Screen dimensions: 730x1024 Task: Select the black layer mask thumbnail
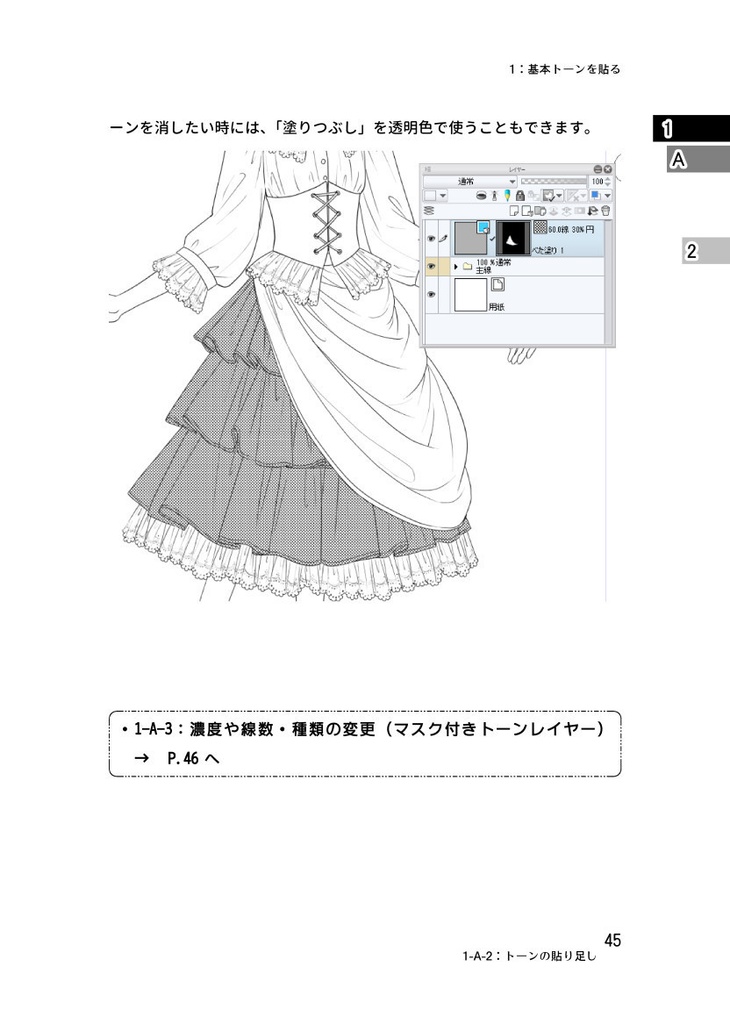pos(513,238)
